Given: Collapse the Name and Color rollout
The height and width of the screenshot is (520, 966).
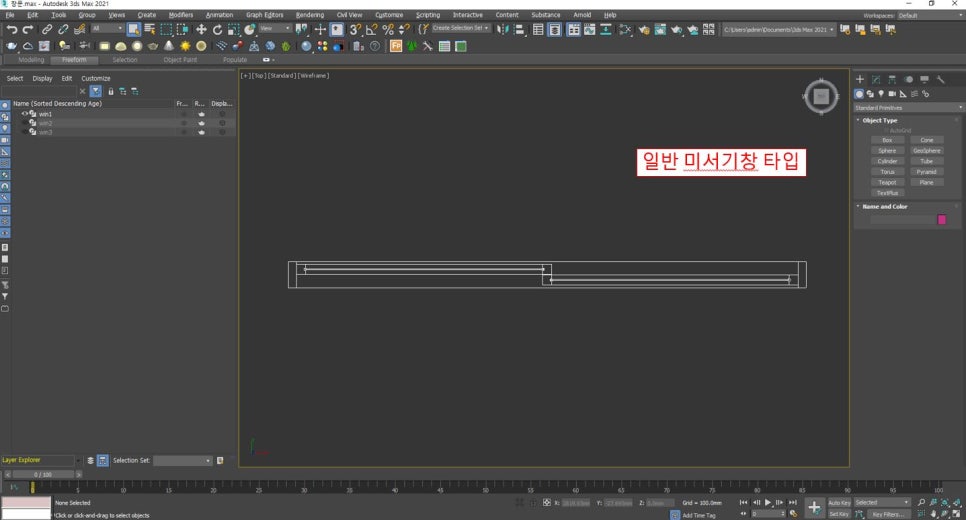Looking at the screenshot, I should (885, 206).
